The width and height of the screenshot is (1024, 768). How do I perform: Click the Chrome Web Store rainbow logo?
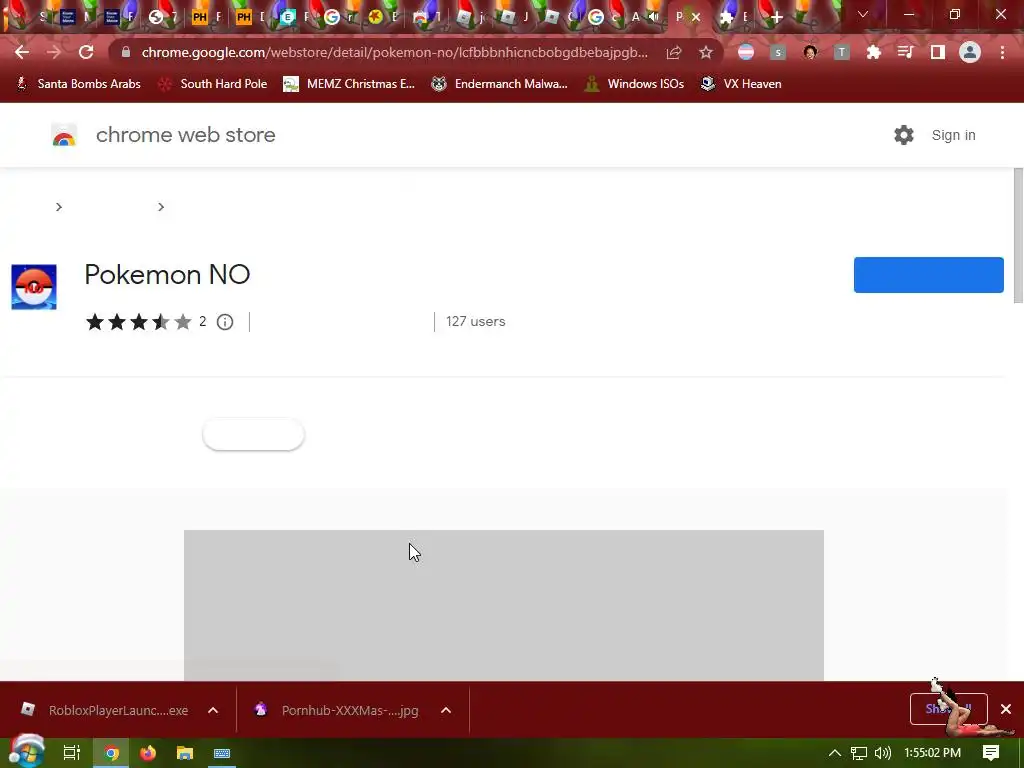[x=64, y=135]
